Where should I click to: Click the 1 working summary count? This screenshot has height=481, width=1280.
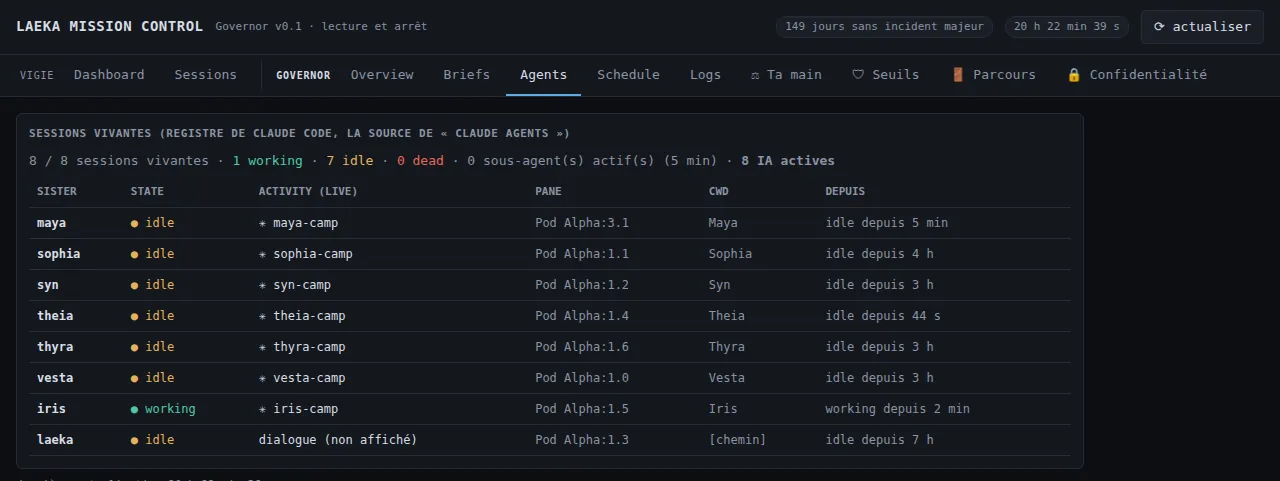pyautogui.click(x=267, y=161)
